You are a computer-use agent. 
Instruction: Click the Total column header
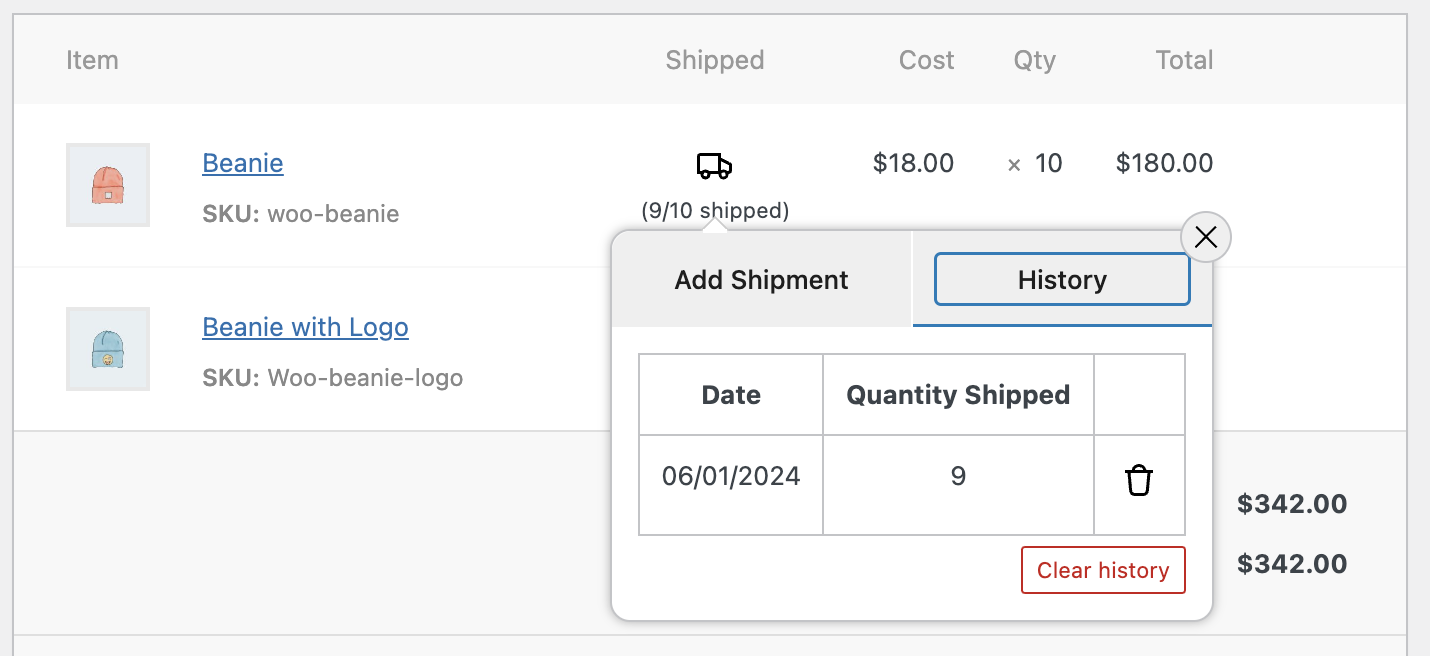coord(1184,60)
